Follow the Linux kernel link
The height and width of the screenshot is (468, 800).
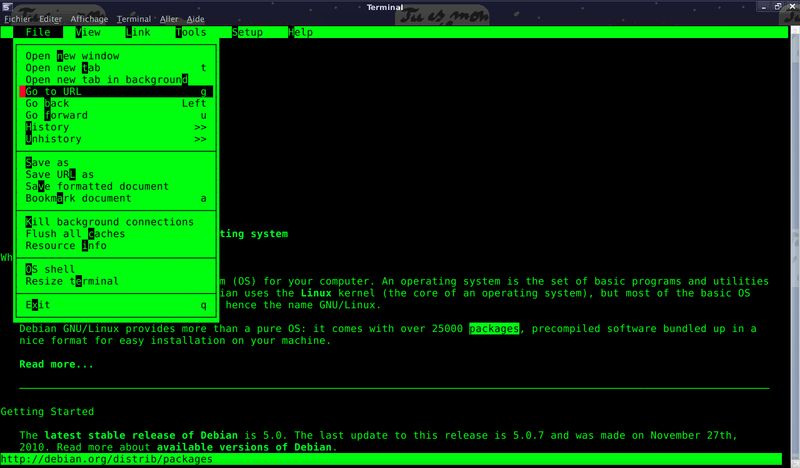[x=316, y=293]
